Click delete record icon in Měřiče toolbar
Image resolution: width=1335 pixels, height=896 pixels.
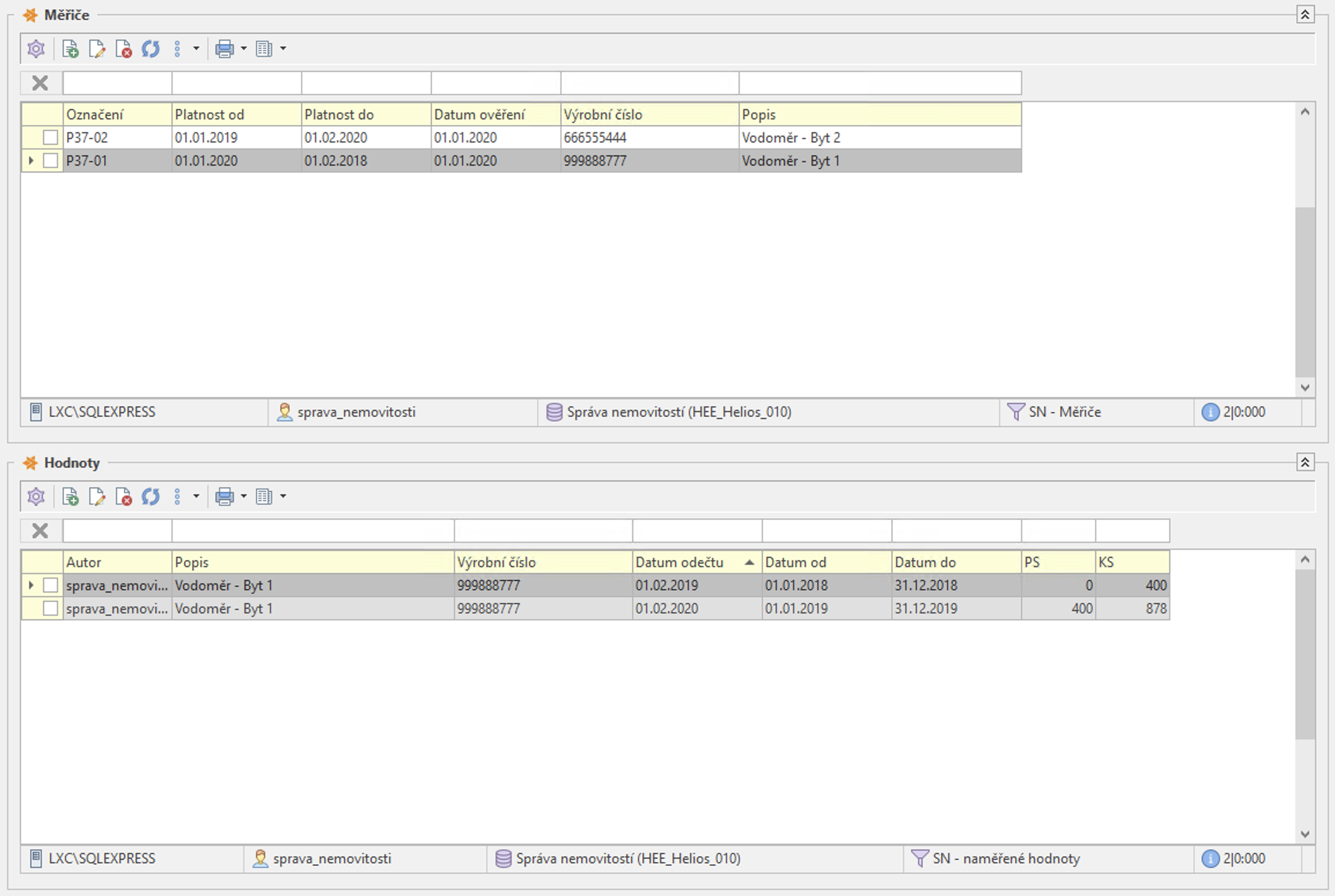pyautogui.click(x=123, y=49)
